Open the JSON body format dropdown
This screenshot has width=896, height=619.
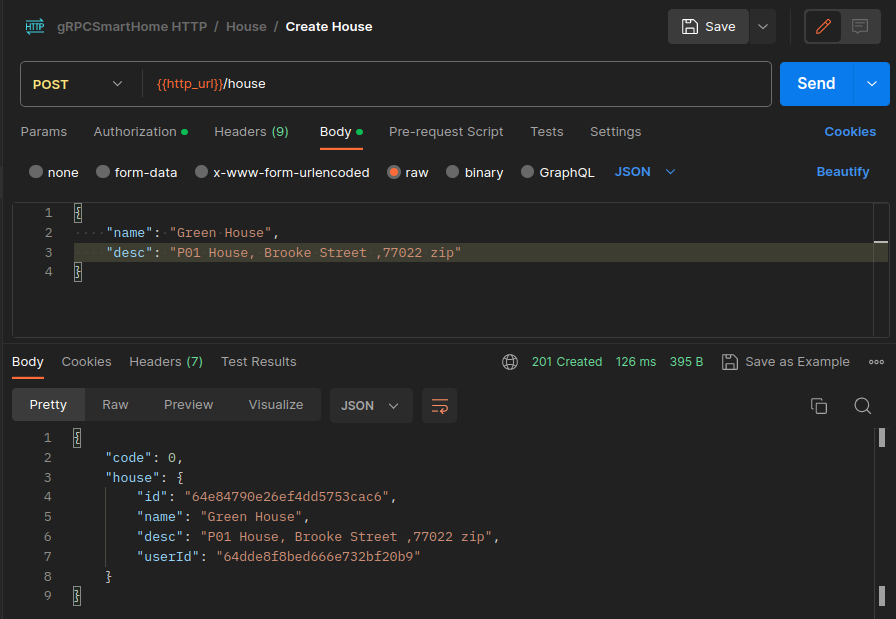[645, 172]
